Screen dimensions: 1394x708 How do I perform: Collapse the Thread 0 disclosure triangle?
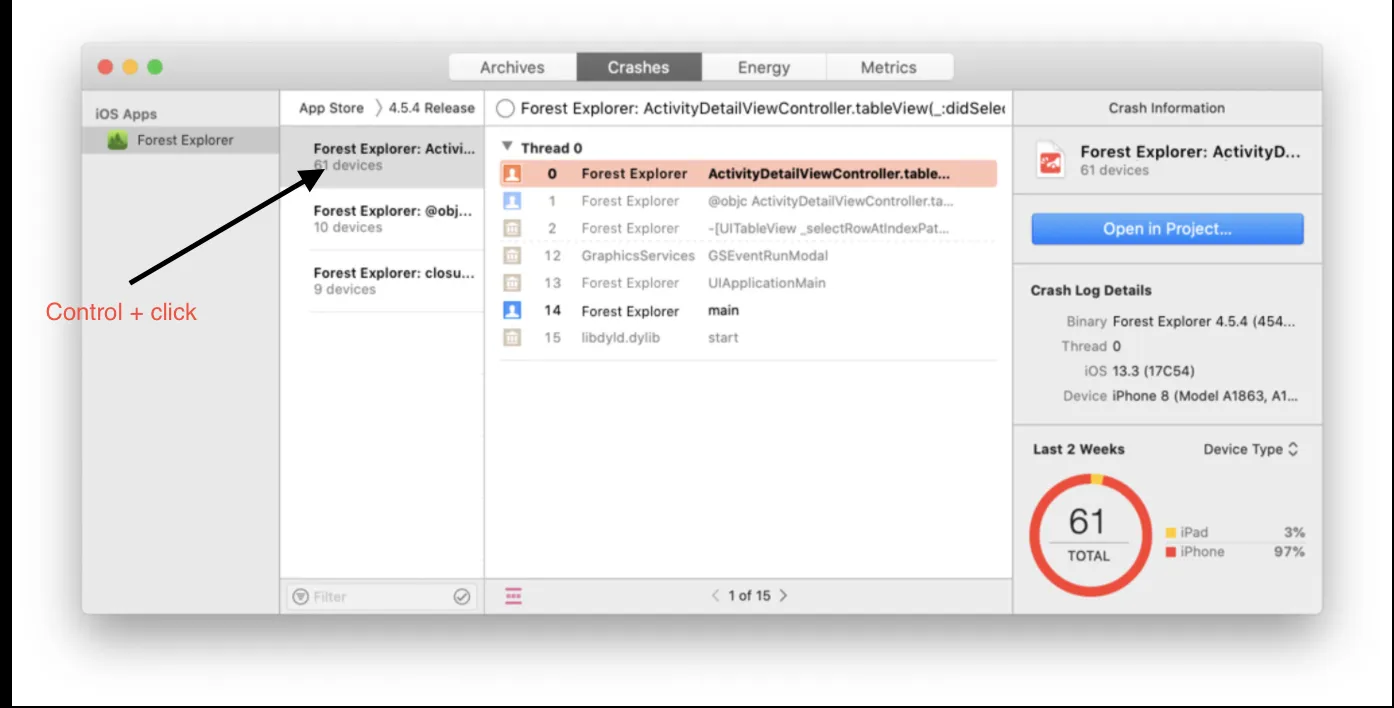(507, 147)
